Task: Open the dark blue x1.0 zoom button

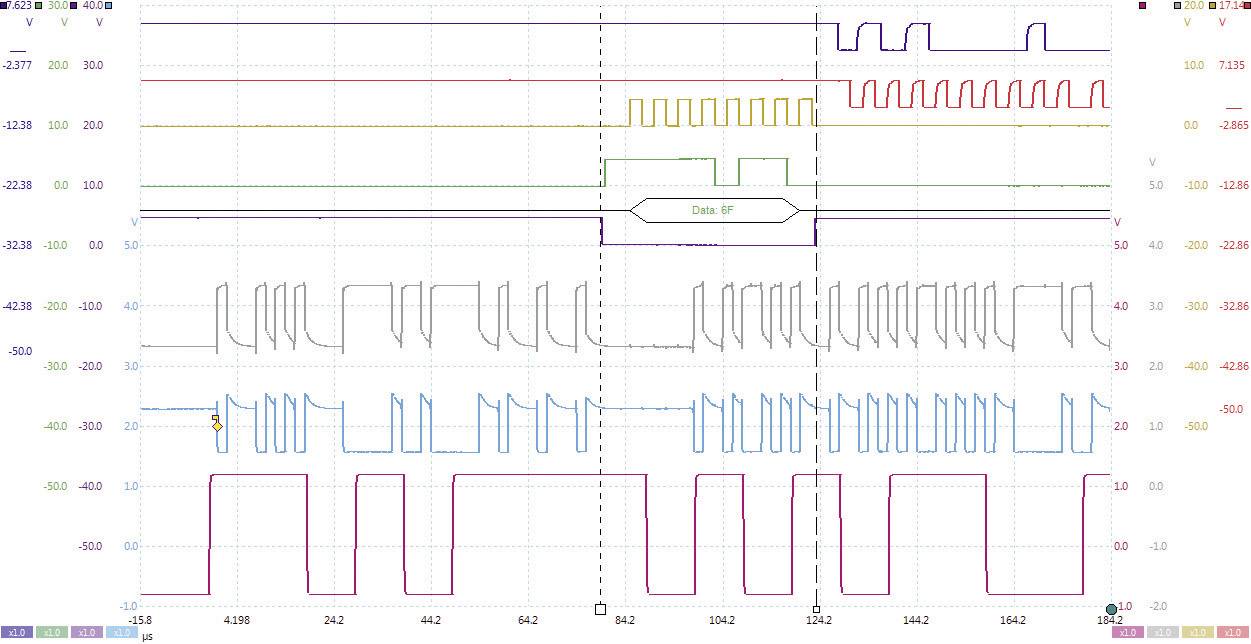Action: pos(17,633)
